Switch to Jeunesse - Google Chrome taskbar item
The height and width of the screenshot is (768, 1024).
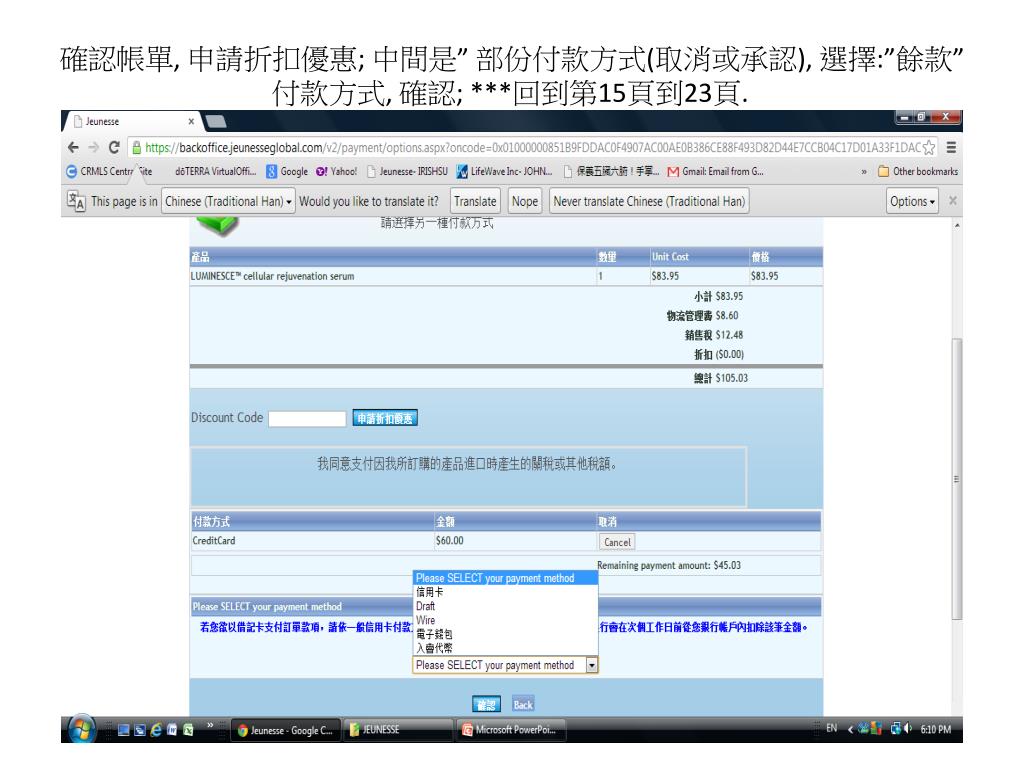(287, 730)
